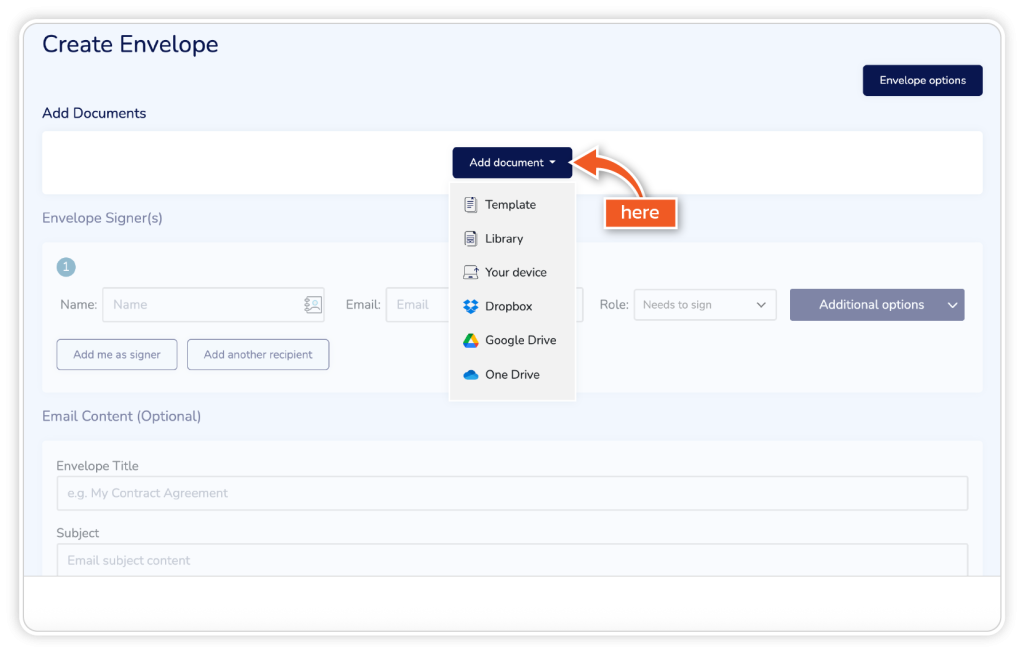Open Envelope options button

pyautogui.click(x=922, y=81)
